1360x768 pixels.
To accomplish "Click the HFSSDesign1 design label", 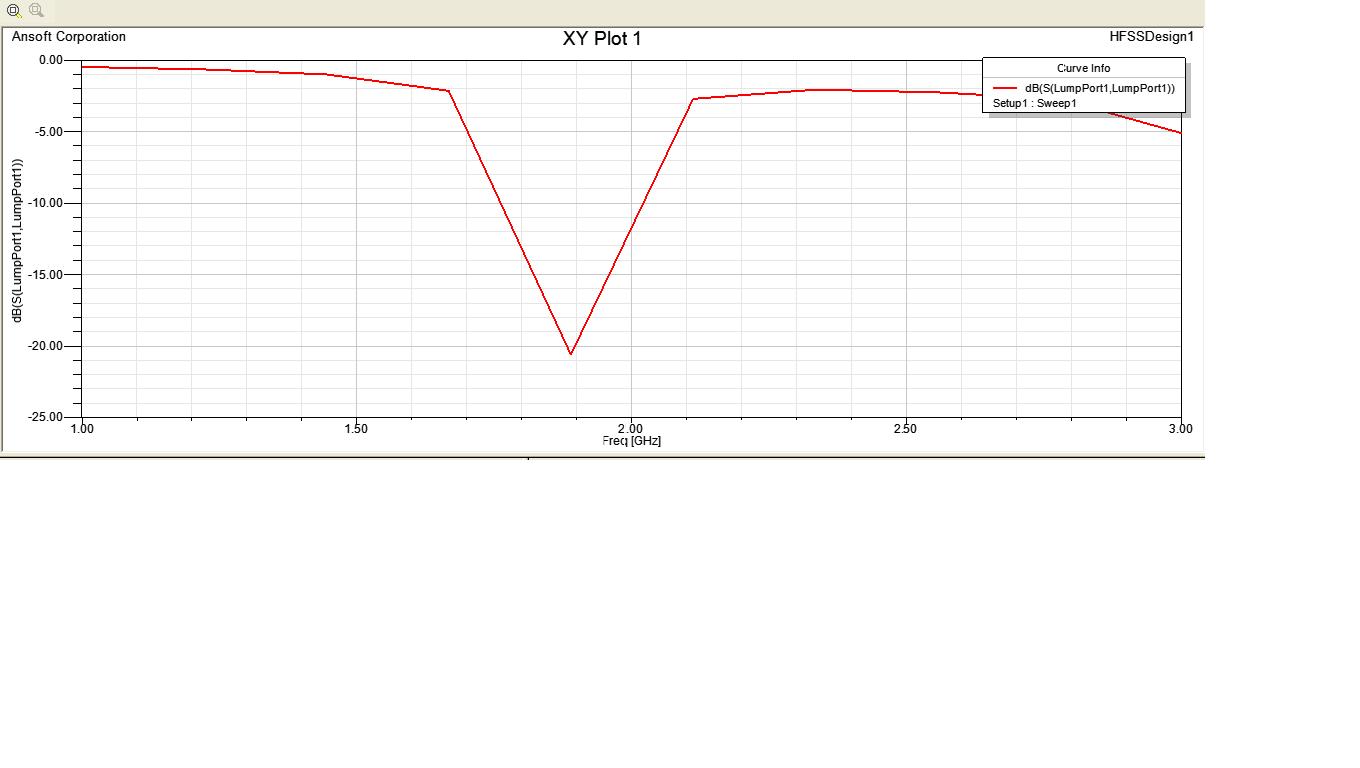I will [1151, 37].
